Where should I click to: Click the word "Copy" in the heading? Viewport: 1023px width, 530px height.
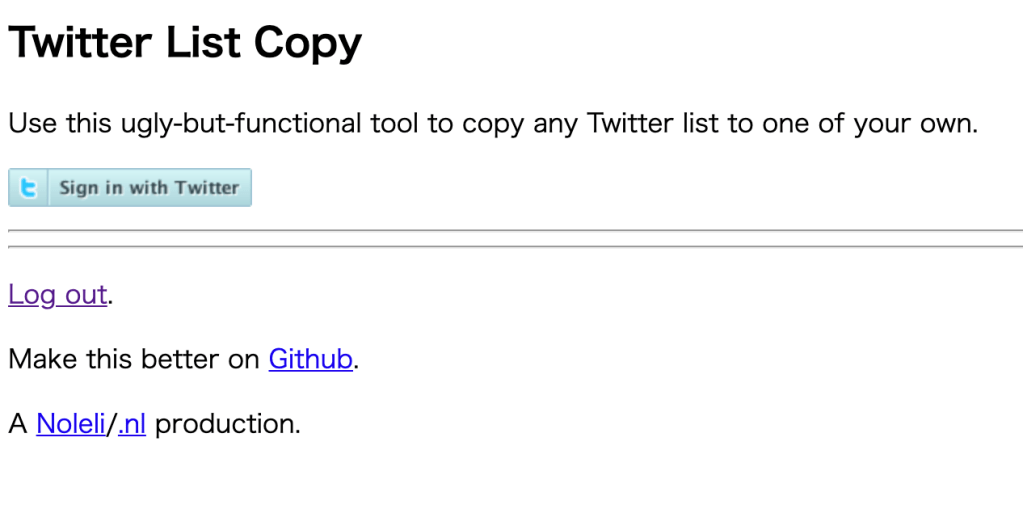(x=307, y=43)
